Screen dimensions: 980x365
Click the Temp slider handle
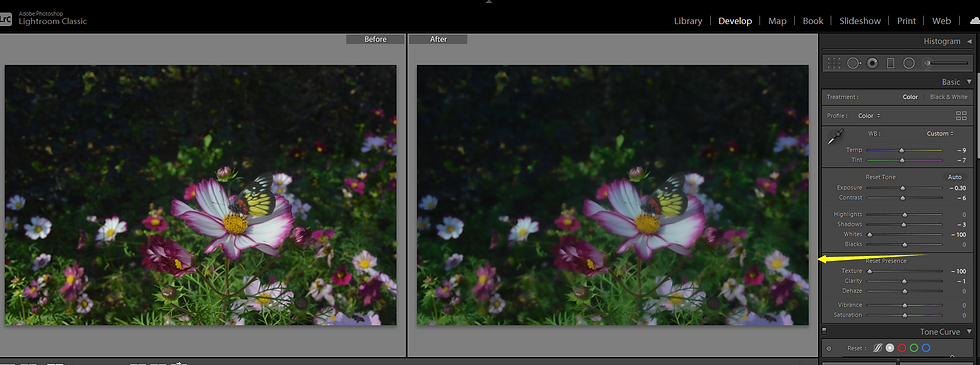tap(901, 151)
